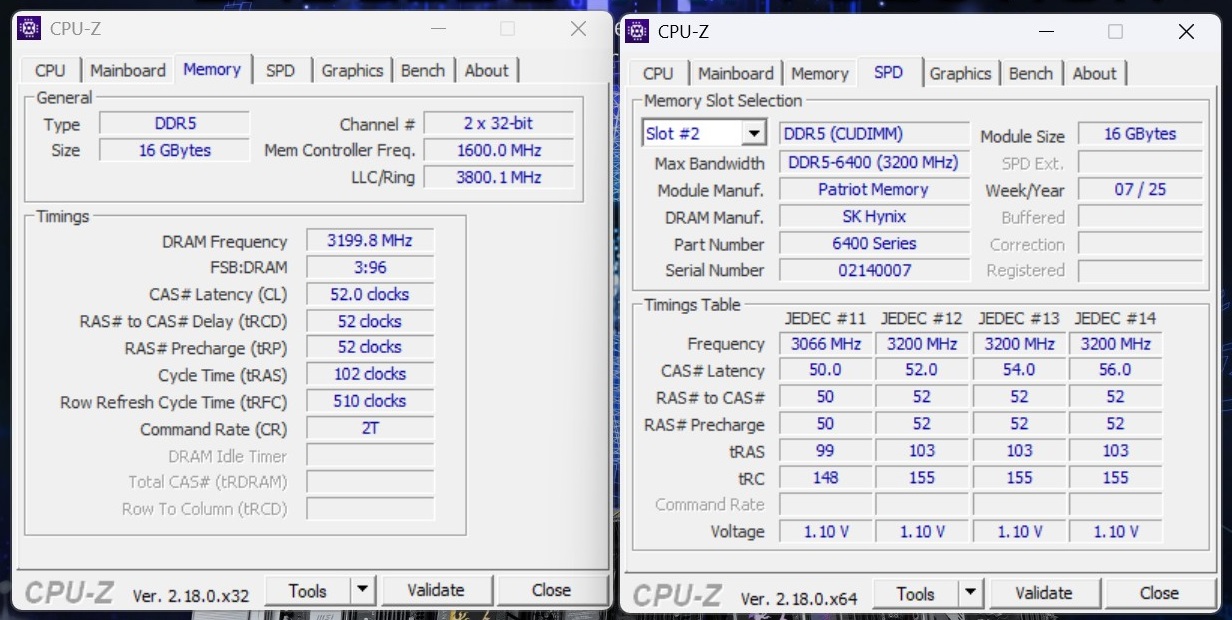Click the Tools button in left window

307,590
